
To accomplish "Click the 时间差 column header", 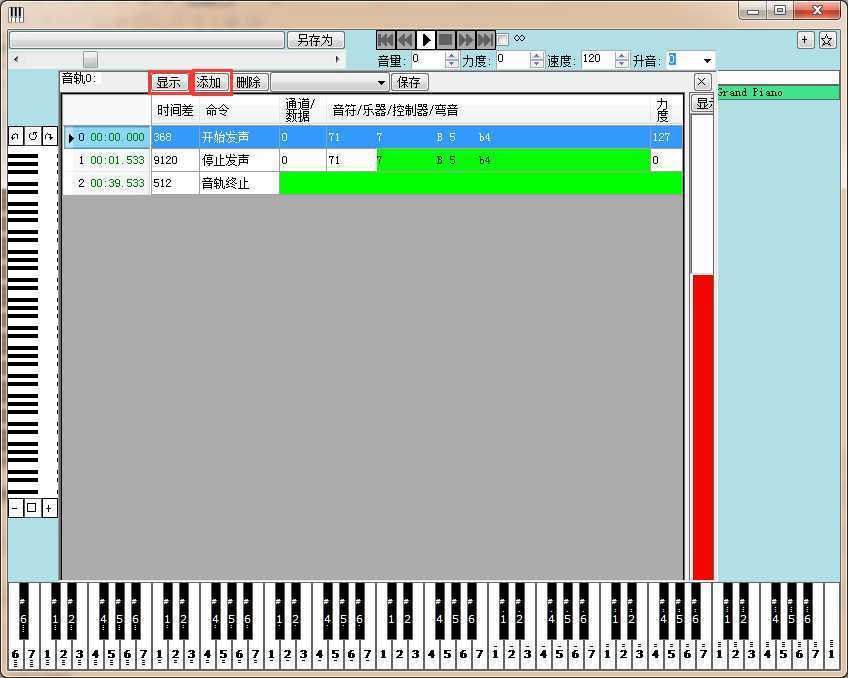I will [175, 110].
